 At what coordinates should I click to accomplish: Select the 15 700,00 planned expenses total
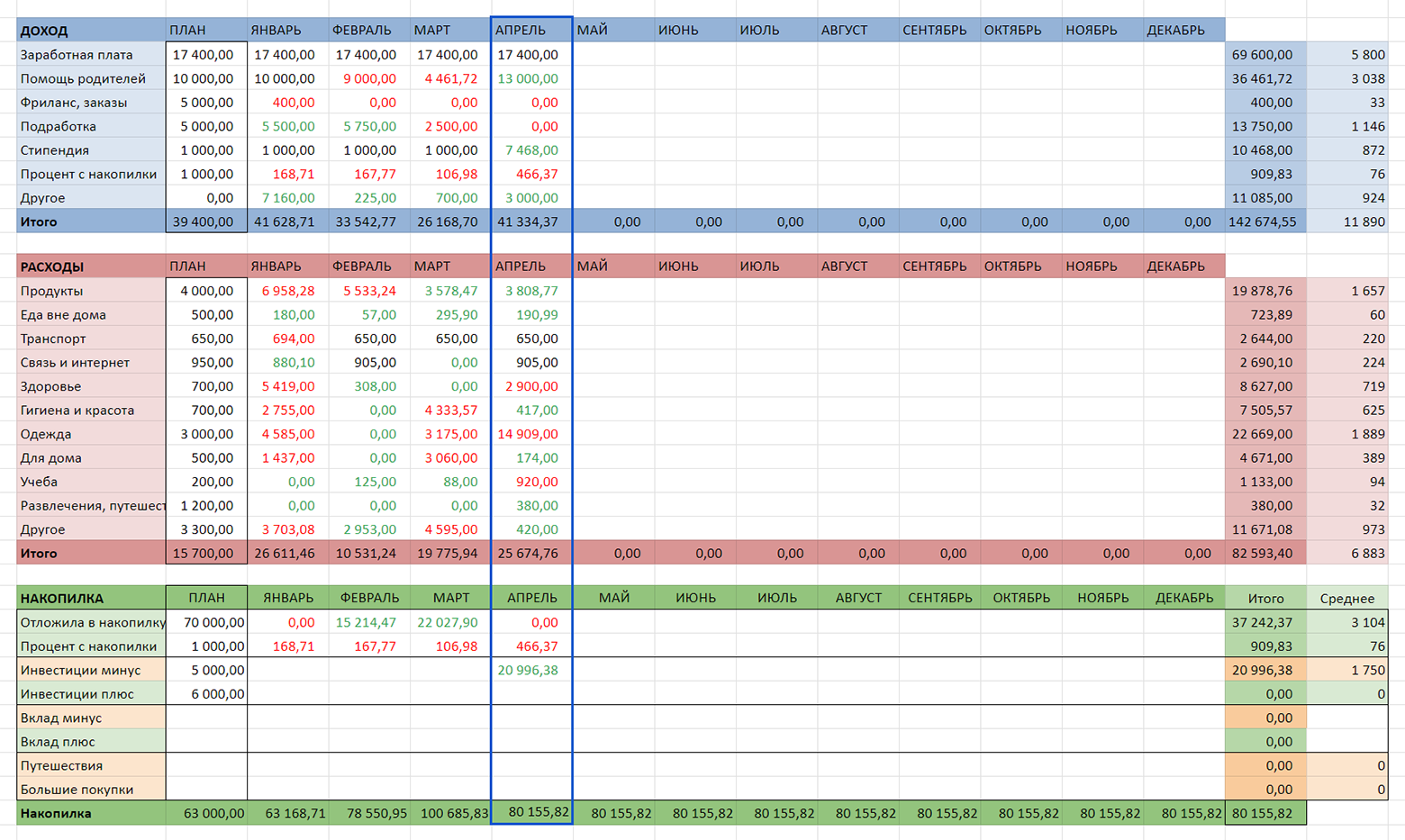pyautogui.click(x=206, y=554)
